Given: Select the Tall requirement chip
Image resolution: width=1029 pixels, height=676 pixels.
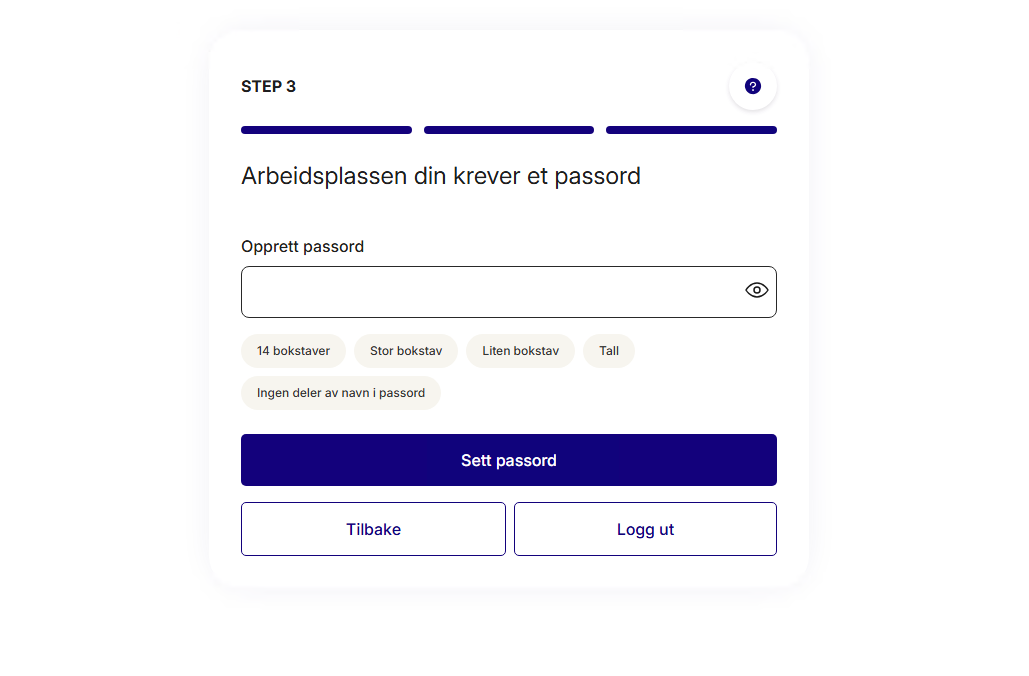Looking at the screenshot, I should coord(608,351).
